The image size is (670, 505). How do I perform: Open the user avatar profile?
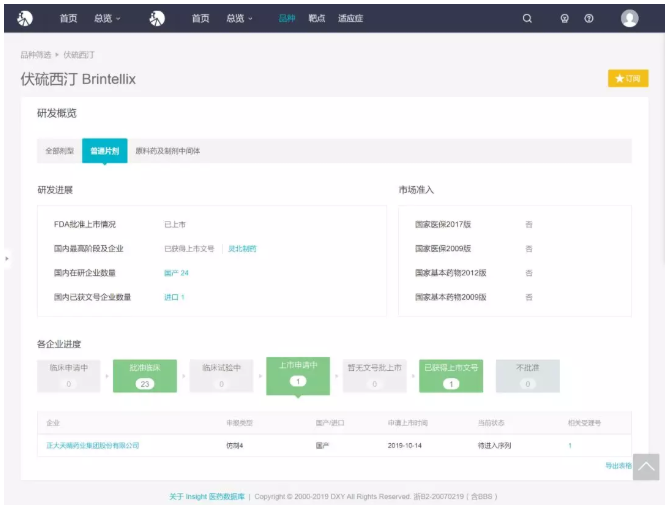coord(629,18)
